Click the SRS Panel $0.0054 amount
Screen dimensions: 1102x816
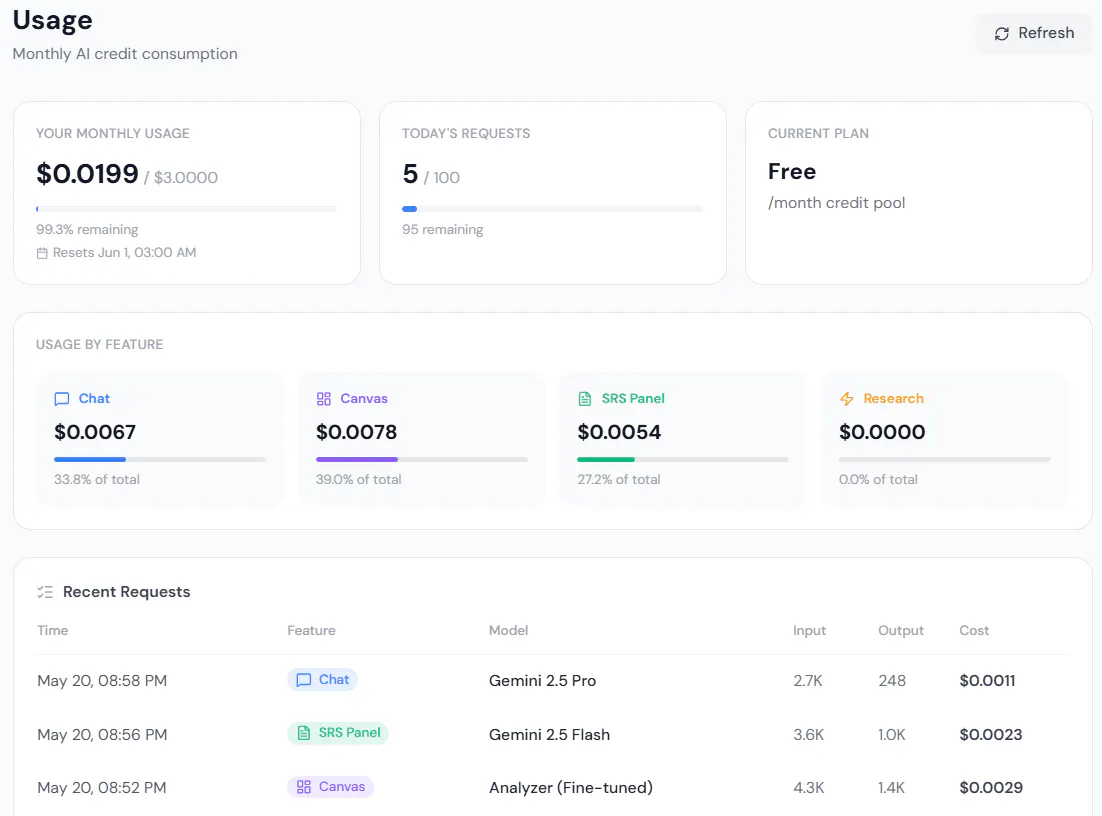point(619,432)
